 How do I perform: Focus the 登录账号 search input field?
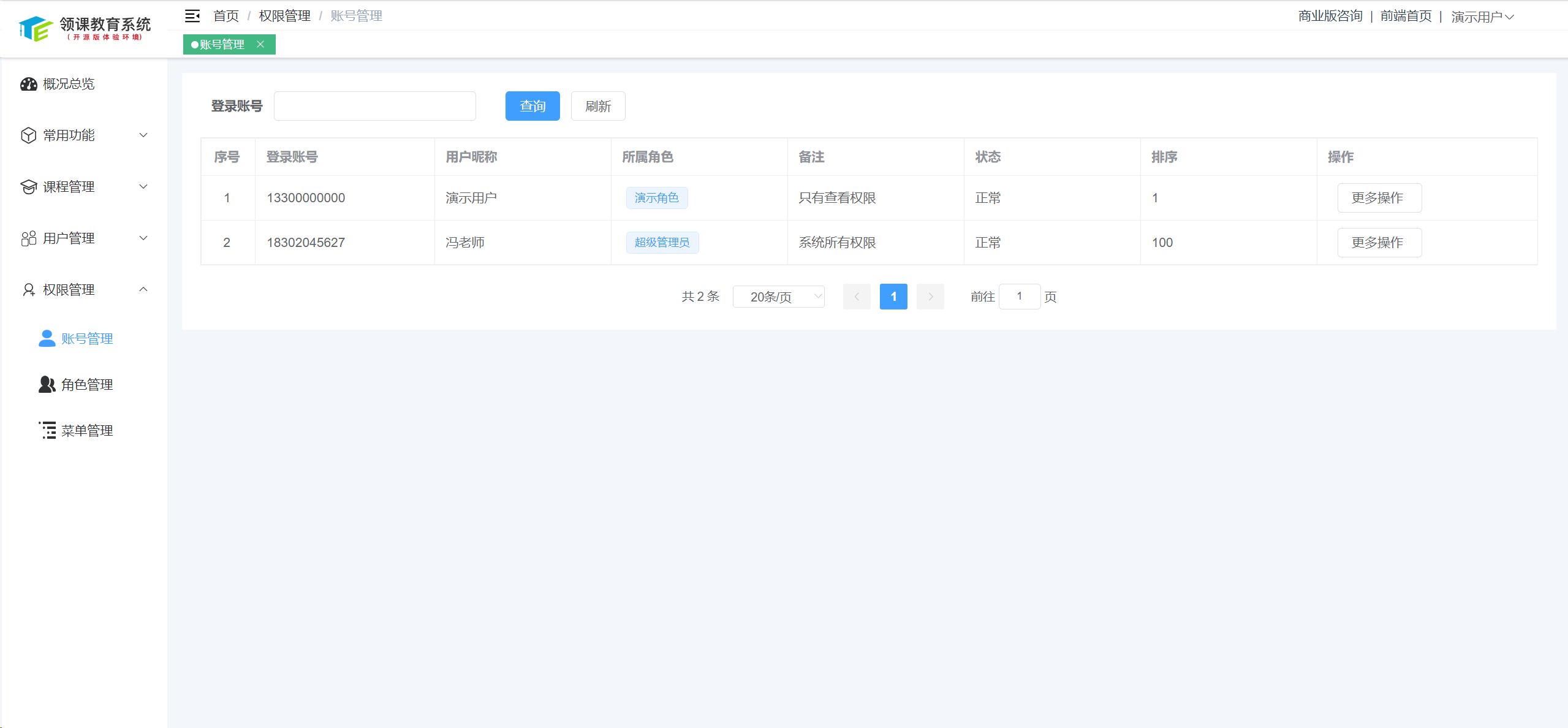coord(374,106)
